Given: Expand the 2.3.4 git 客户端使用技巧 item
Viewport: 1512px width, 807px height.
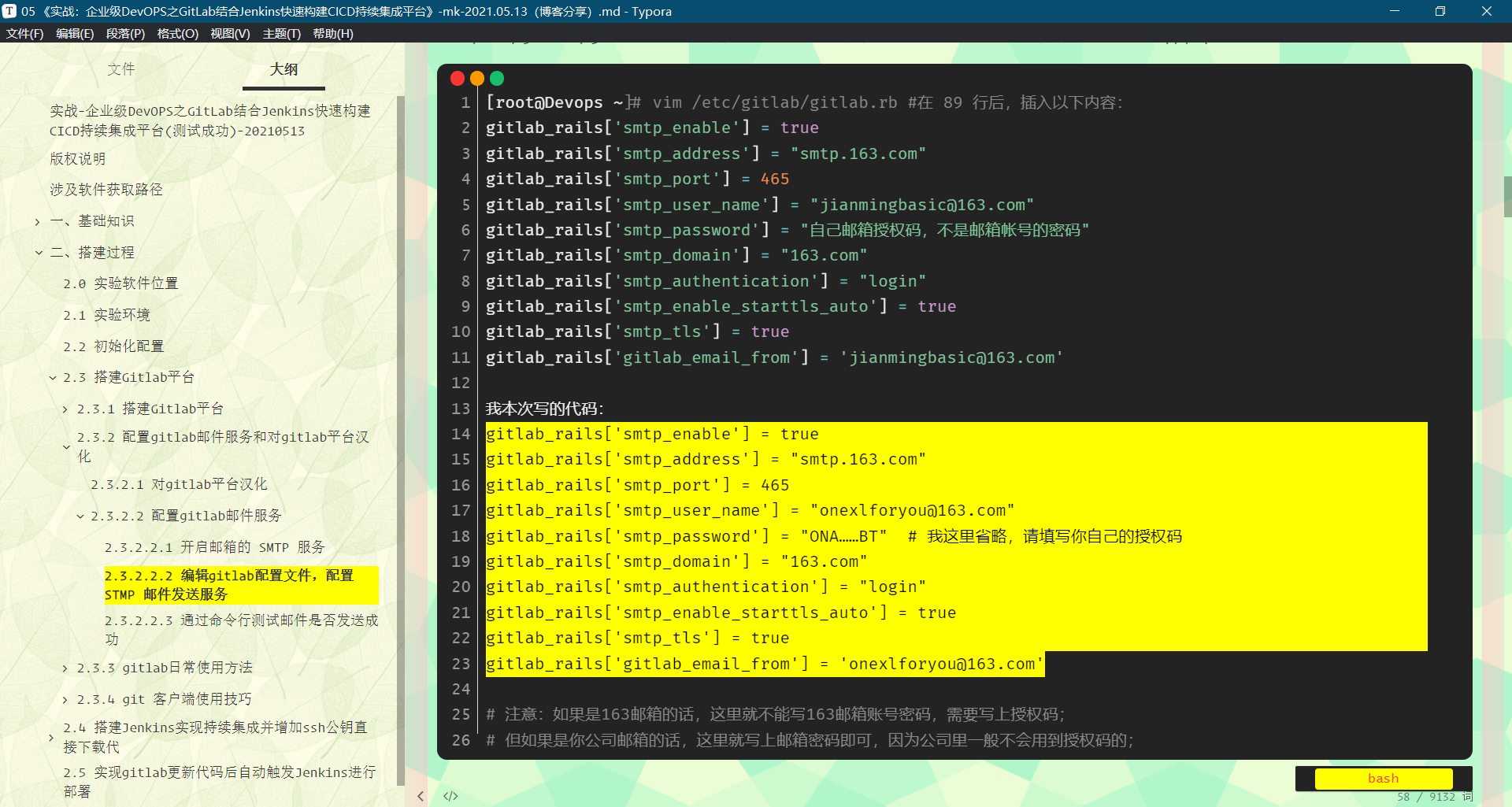Looking at the screenshot, I should click(x=65, y=700).
